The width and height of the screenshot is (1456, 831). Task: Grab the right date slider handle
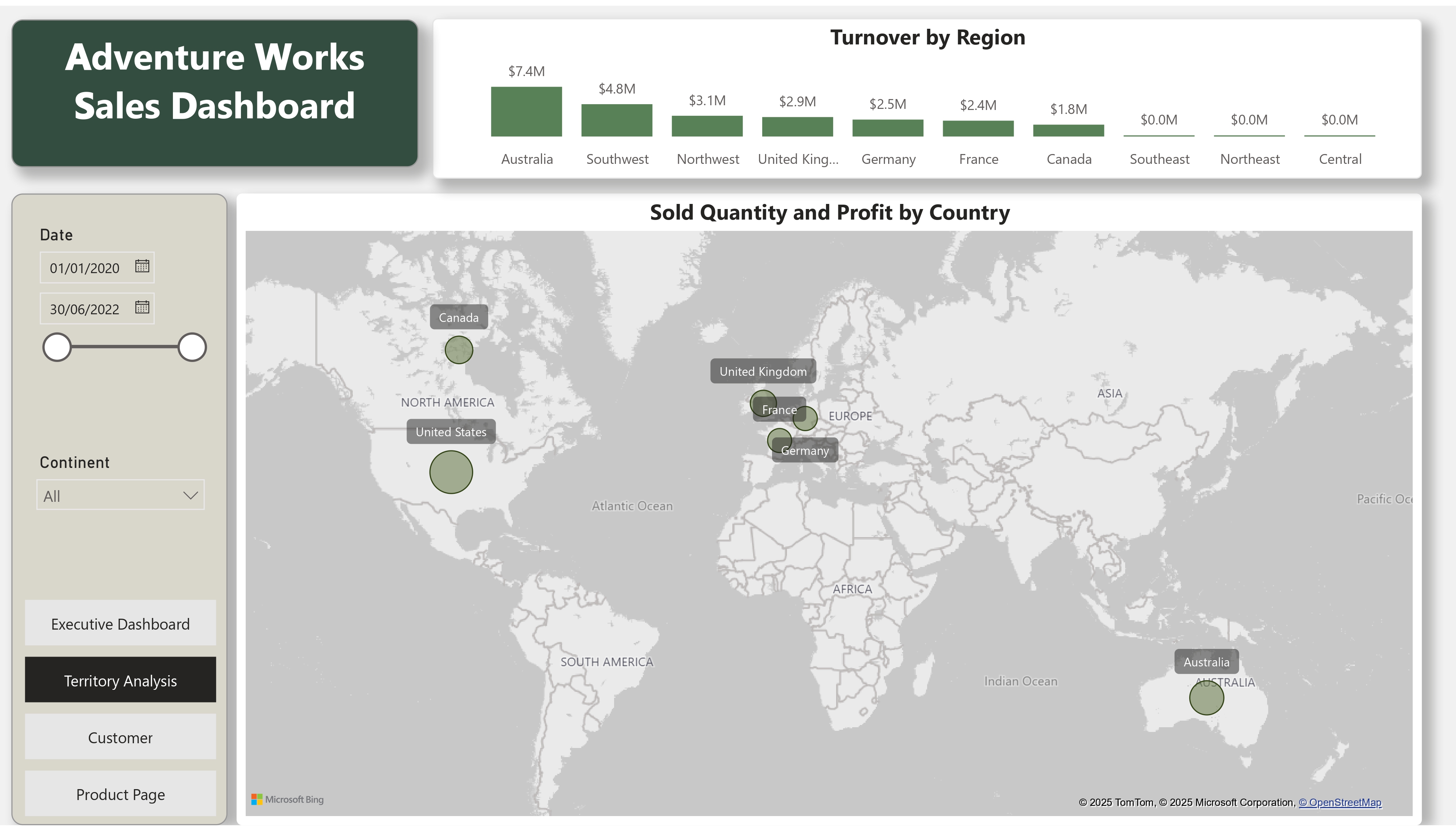pyautogui.click(x=192, y=347)
